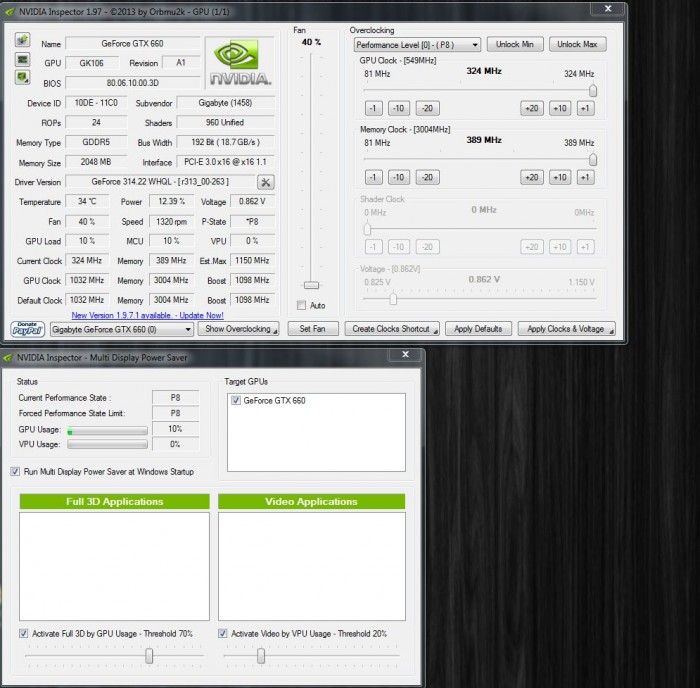Viewport: 700px width, 688px height.
Task: Open the New Version 1.9.7.1 update link
Action: coord(147,315)
